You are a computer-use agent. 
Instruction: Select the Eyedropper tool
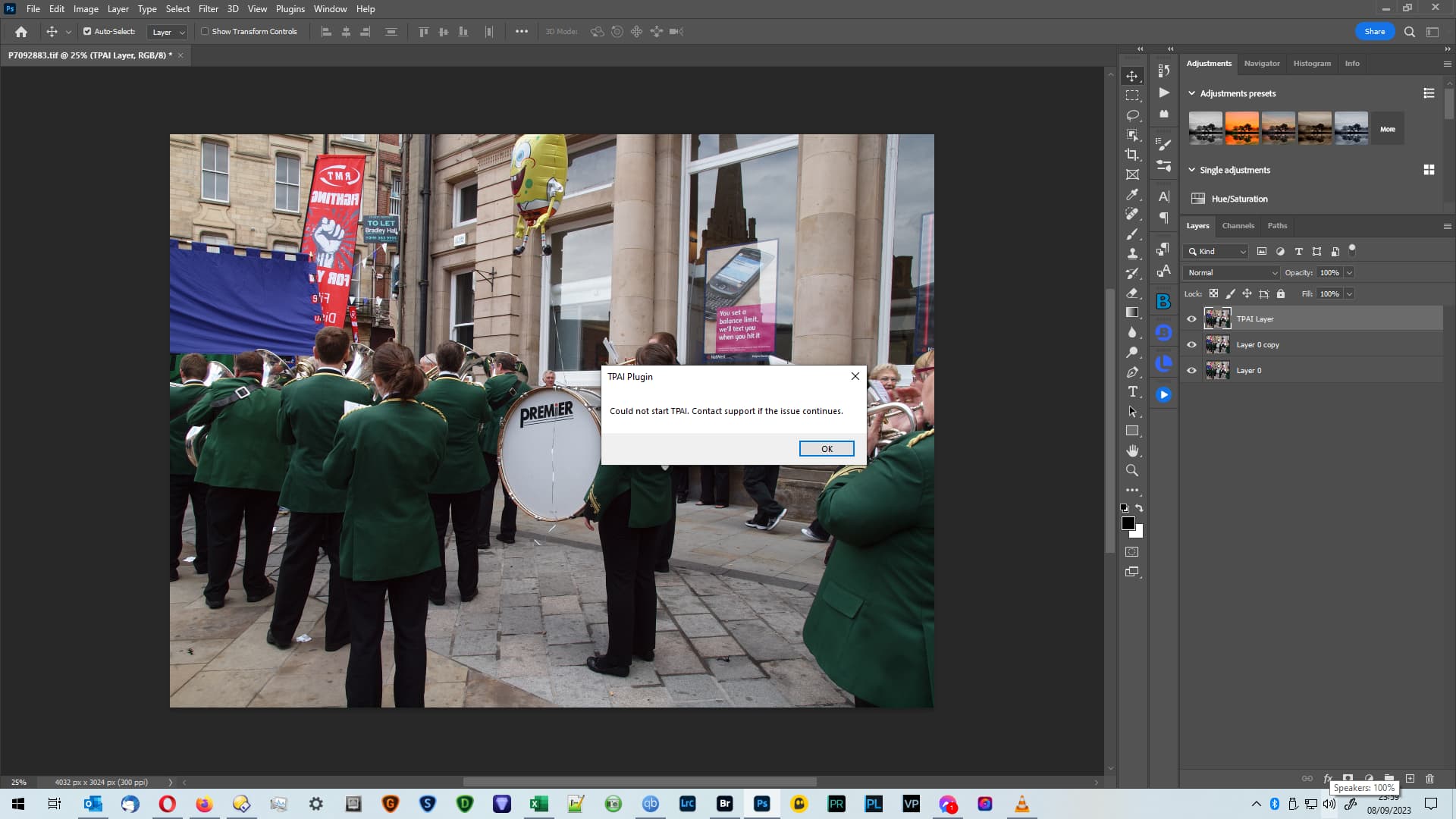(x=1132, y=194)
